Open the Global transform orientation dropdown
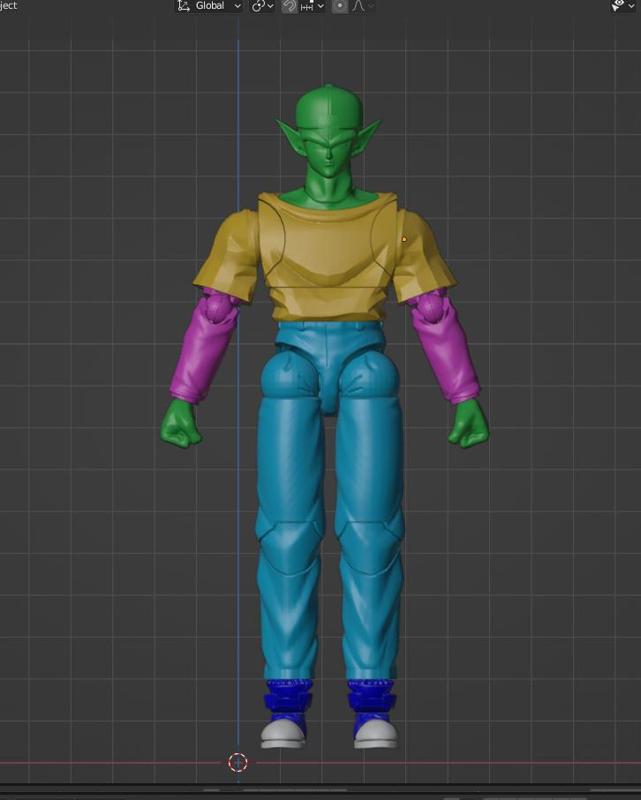 209,6
